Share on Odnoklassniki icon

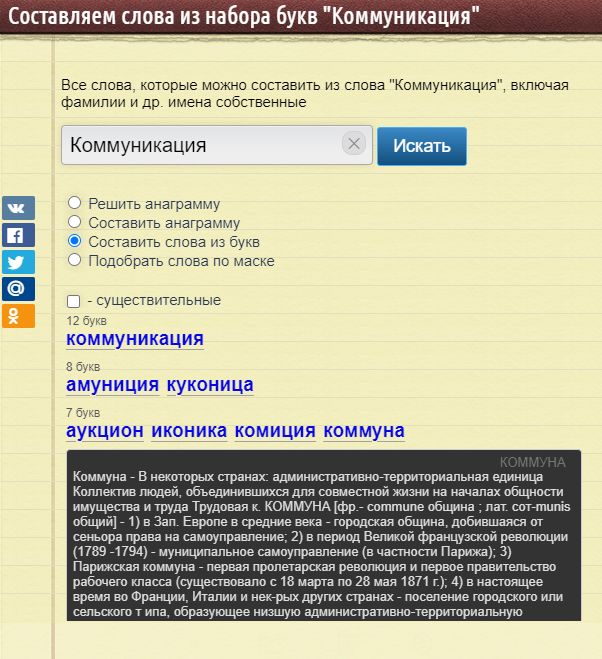pos(17,316)
